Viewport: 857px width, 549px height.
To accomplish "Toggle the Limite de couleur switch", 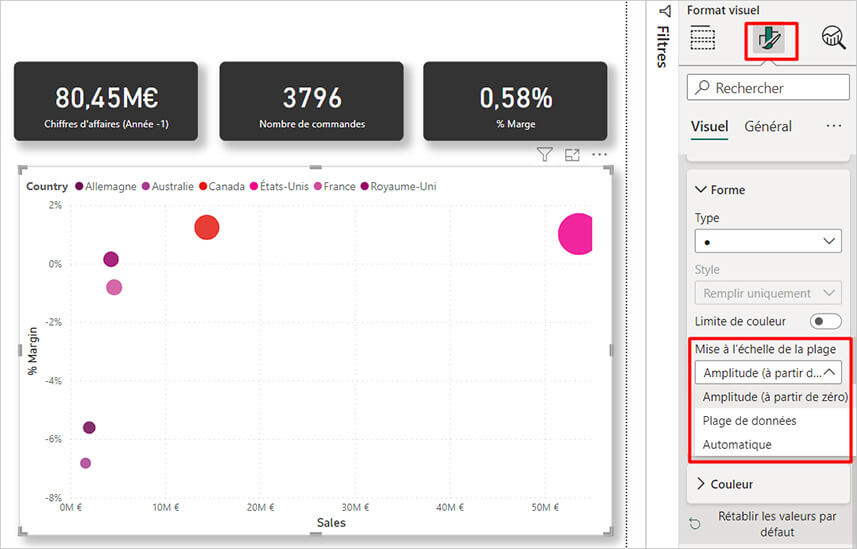I will (x=825, y=321).
